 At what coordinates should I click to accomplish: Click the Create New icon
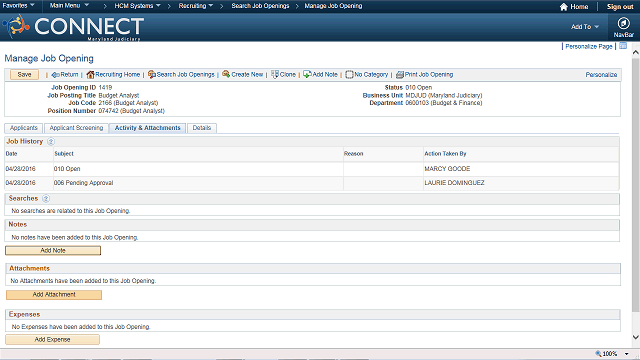point(226,74)
